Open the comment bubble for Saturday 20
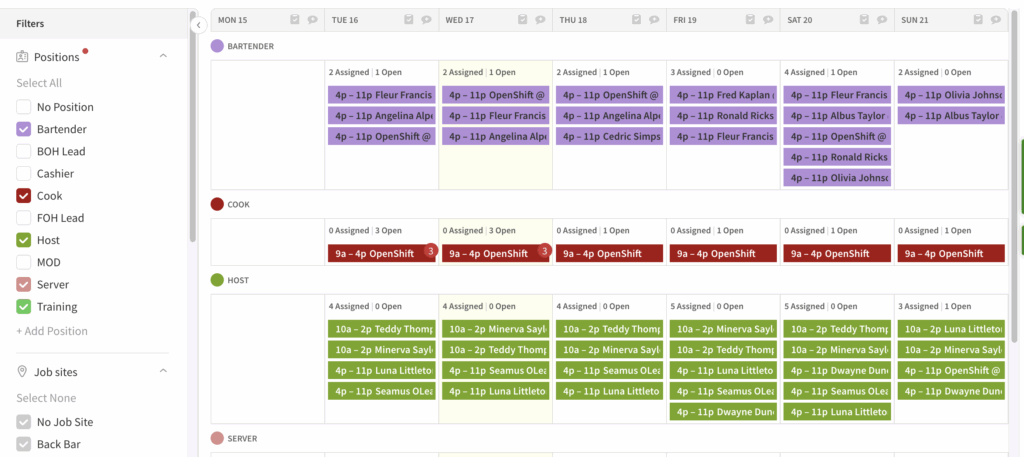Image resolution: width=1024 pixels, height=457 pixels. (883, 19)
